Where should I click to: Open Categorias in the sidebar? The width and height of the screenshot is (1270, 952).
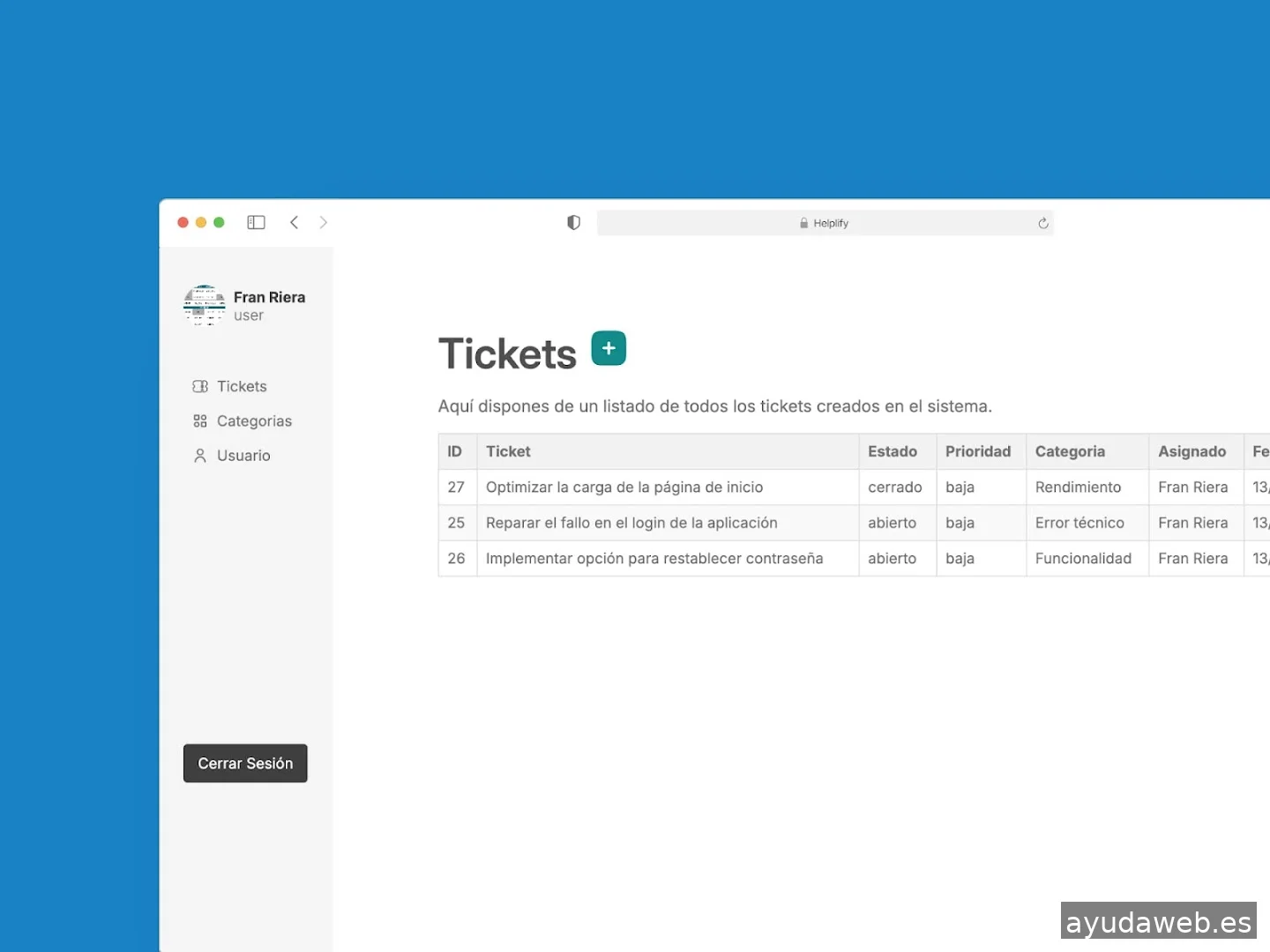(253, 421)
